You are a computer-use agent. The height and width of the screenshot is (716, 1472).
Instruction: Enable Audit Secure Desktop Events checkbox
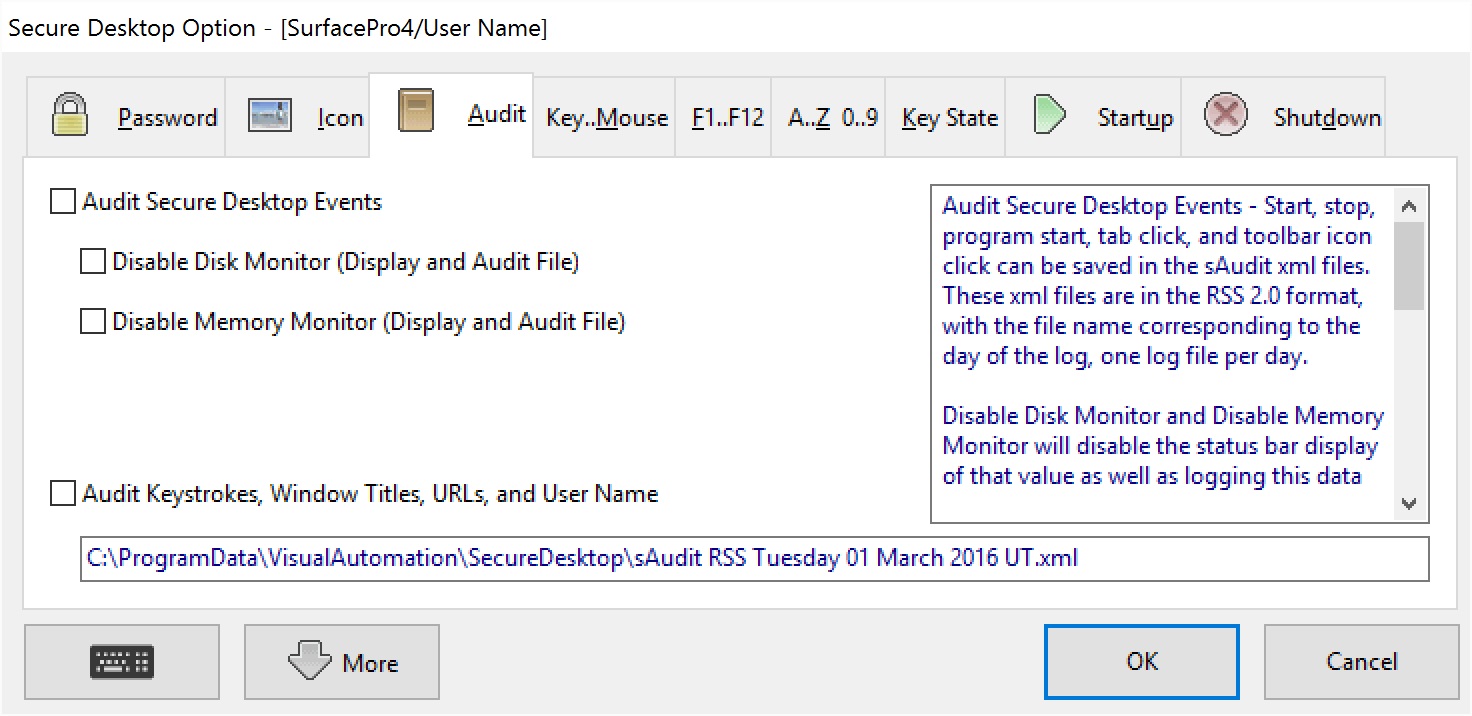(x=63, y=203)
